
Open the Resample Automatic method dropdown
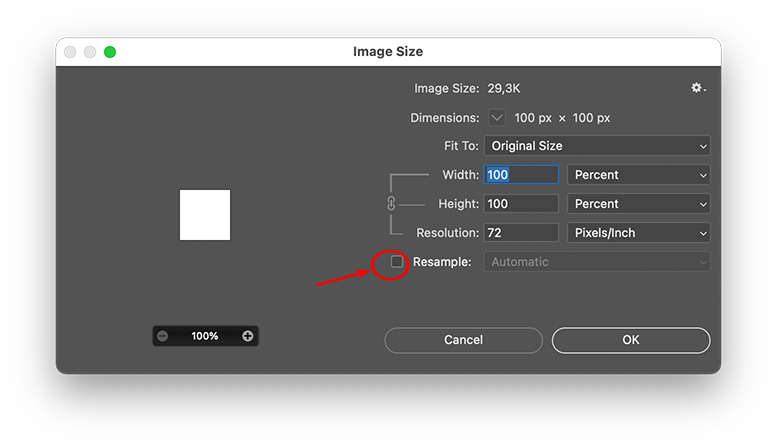pyautogui.click(x=597, y=262)
